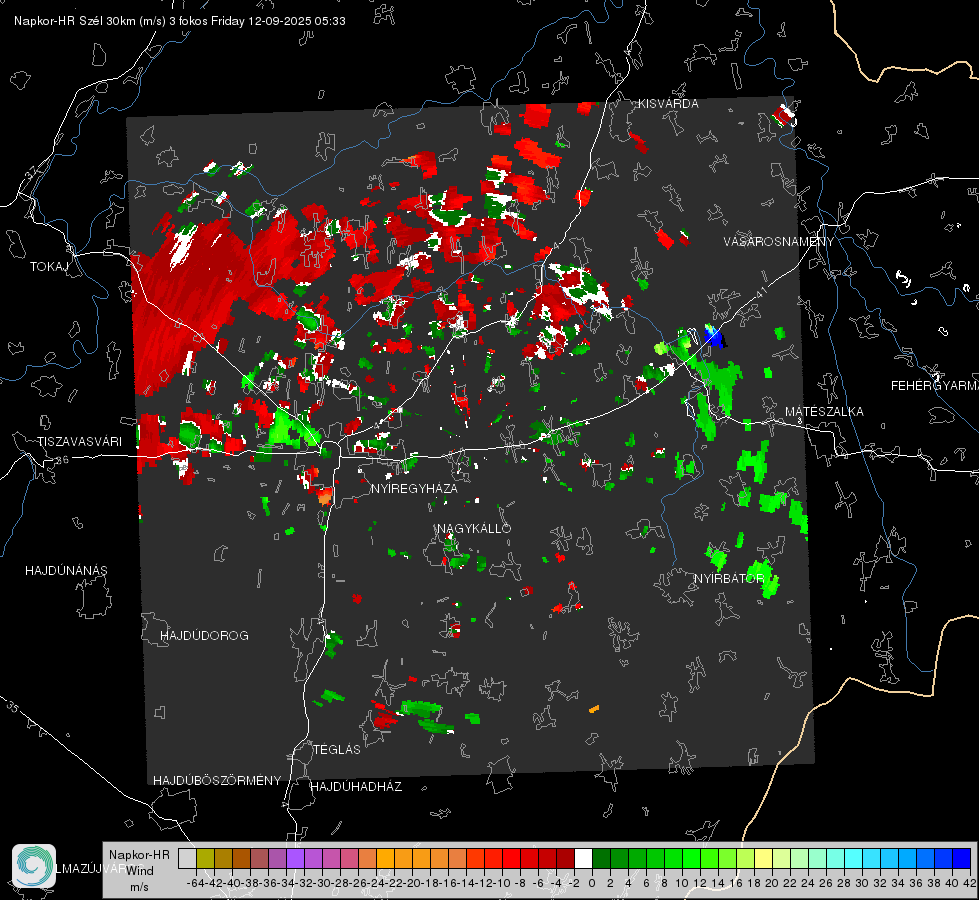Click the NYÍRBÁTOR town label
This screenshot has width=979, height=900.
click(x=729, y=579)
